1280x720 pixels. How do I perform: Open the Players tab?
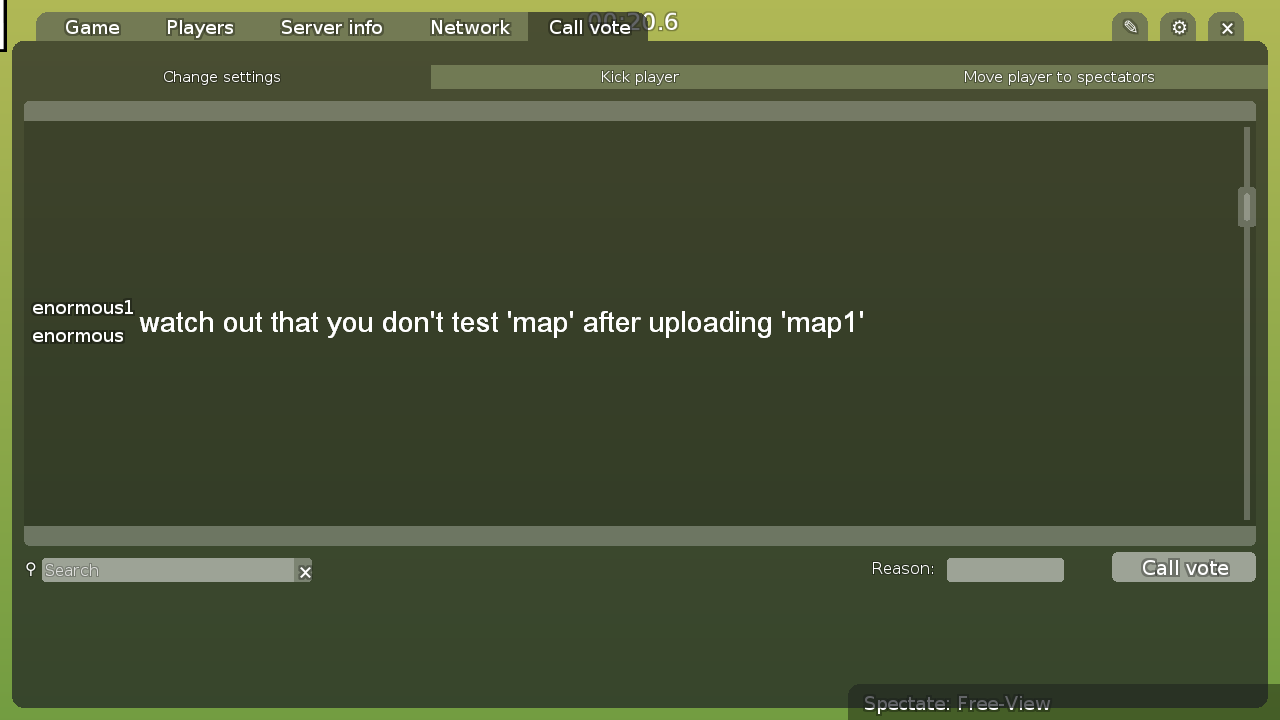pos(199,27)
